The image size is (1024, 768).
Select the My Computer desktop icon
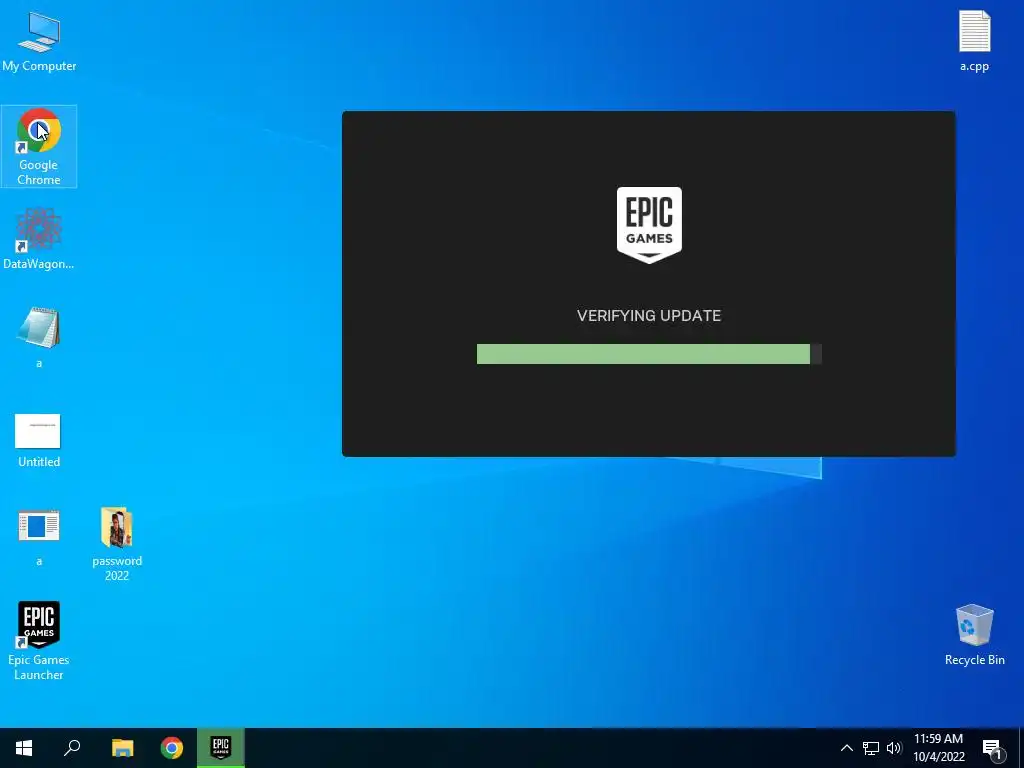coord(39,42)
